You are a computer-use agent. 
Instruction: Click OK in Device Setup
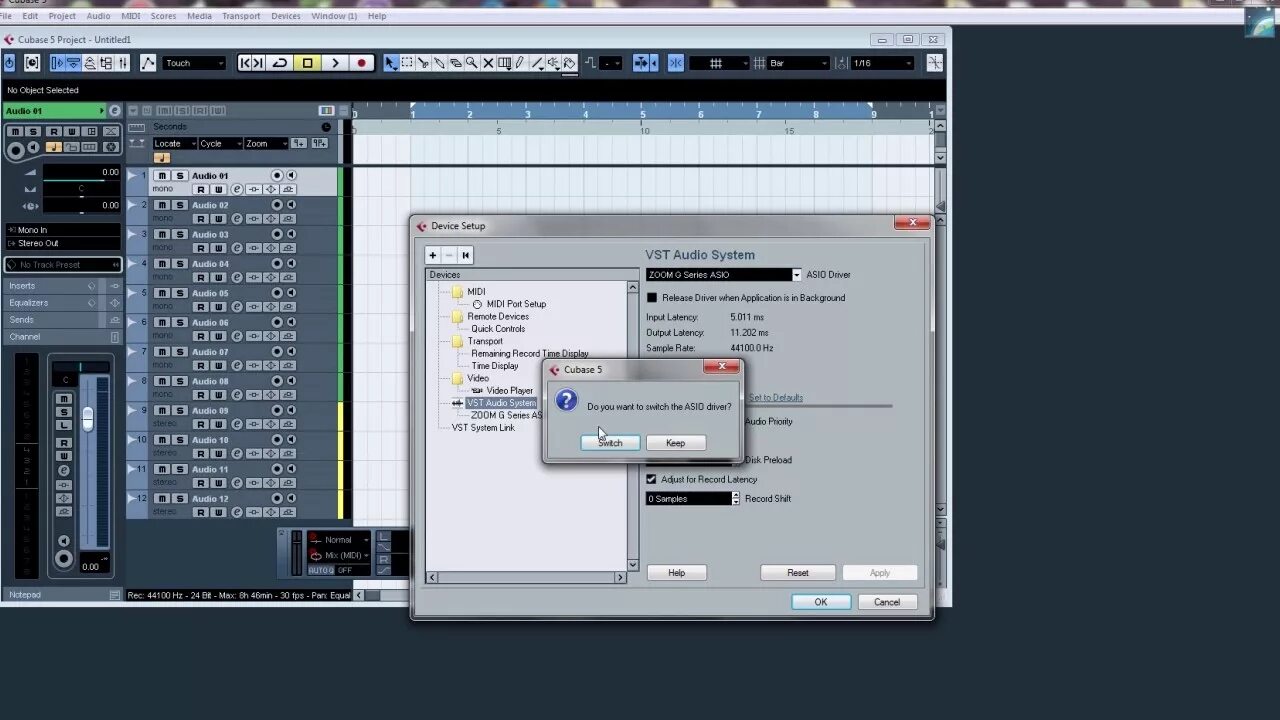coord(821,602)
